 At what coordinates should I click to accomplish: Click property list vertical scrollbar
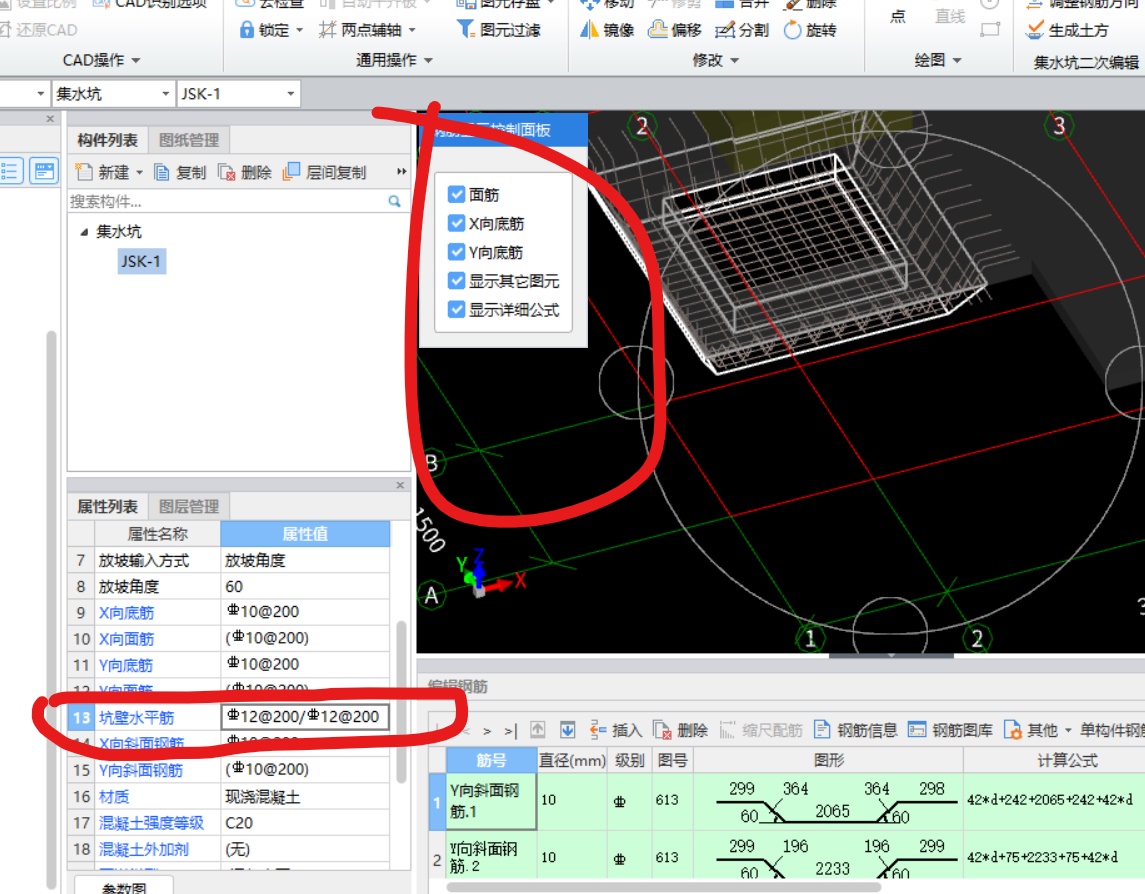[x=401, y=701]
